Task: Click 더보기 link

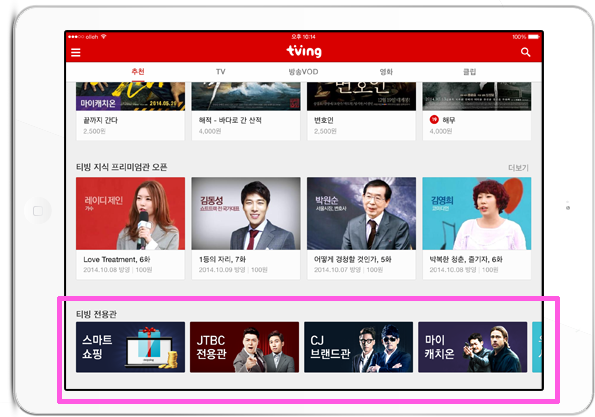Action: (x=518, y=168)
